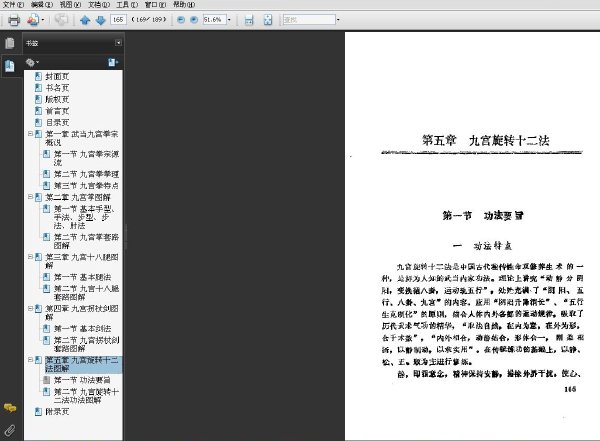Collapse the 第一章 bookmark node
The height and width of the screenshot is (441, 600).
click(30, 134)
